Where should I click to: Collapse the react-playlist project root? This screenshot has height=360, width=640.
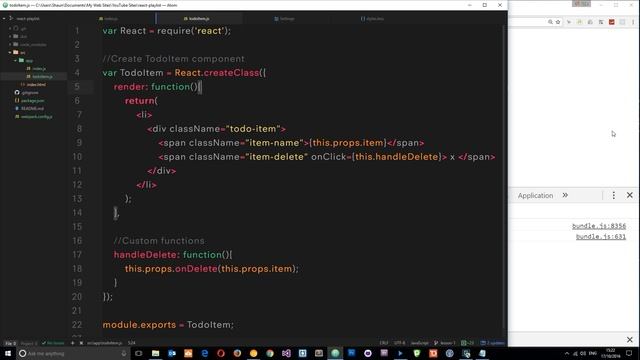click(x=4, y=18)
